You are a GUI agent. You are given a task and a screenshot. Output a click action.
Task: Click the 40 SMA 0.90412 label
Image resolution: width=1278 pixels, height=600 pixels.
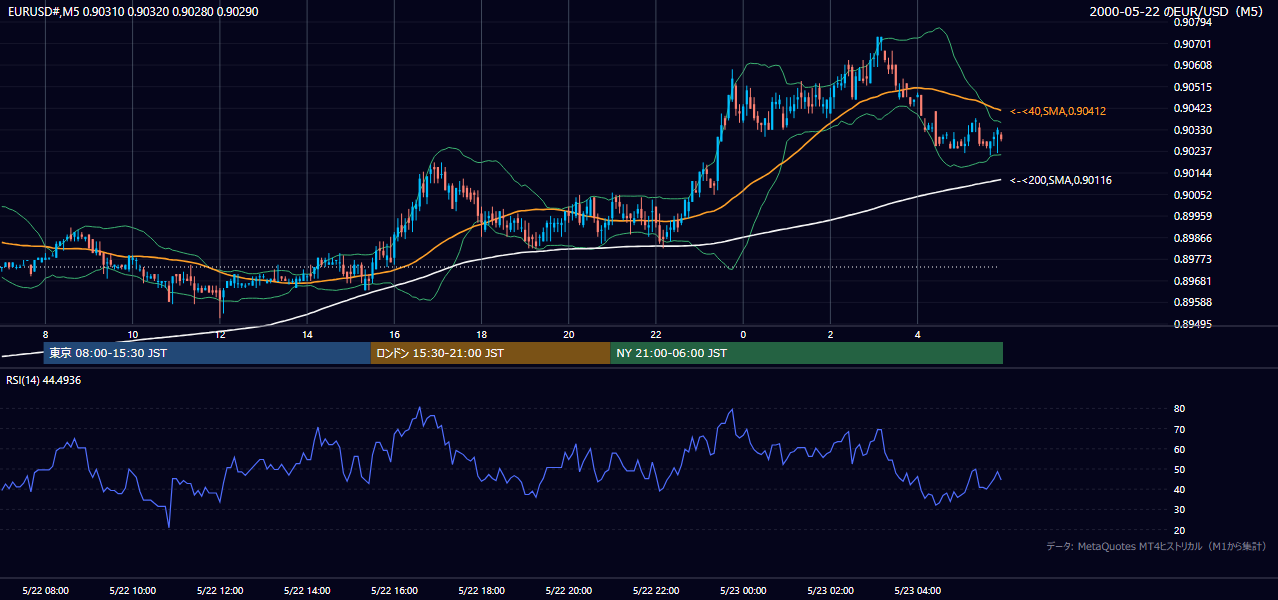pos(1059,111)
